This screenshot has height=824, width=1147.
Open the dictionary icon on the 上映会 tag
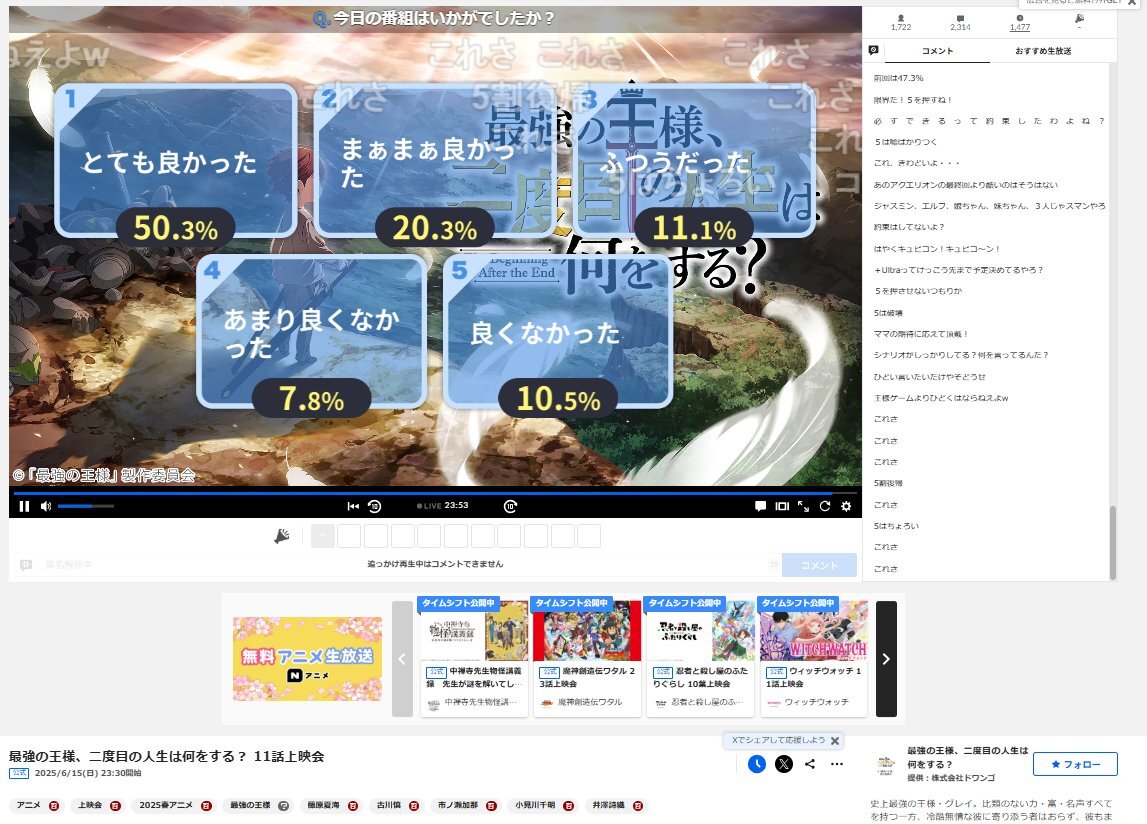tap(116, 806)
